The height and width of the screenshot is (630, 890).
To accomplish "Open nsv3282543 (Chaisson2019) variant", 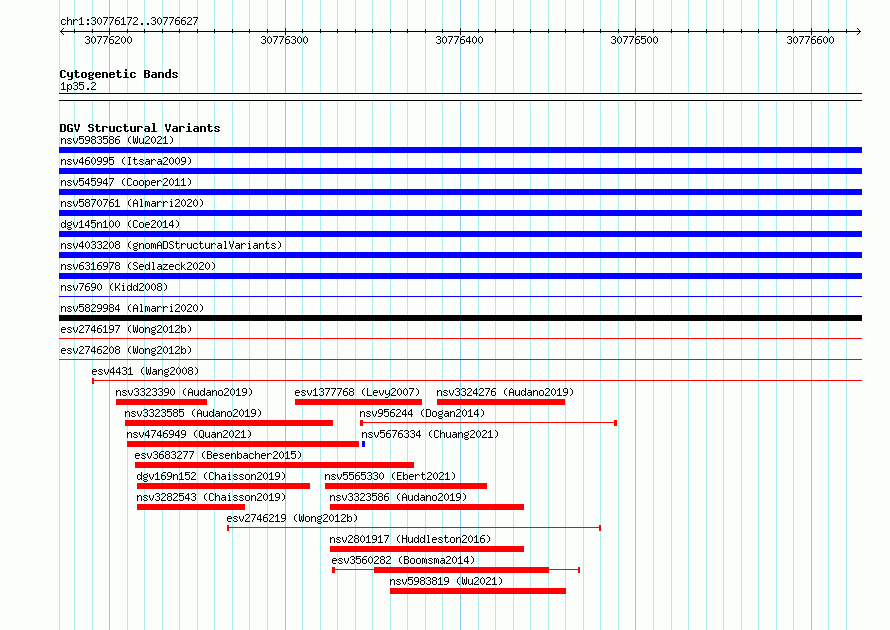I will click(212, 497).
